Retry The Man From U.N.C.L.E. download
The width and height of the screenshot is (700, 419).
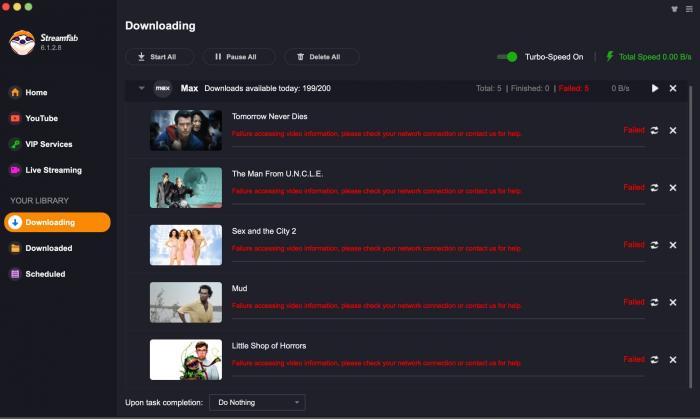[x=654, y=187]
